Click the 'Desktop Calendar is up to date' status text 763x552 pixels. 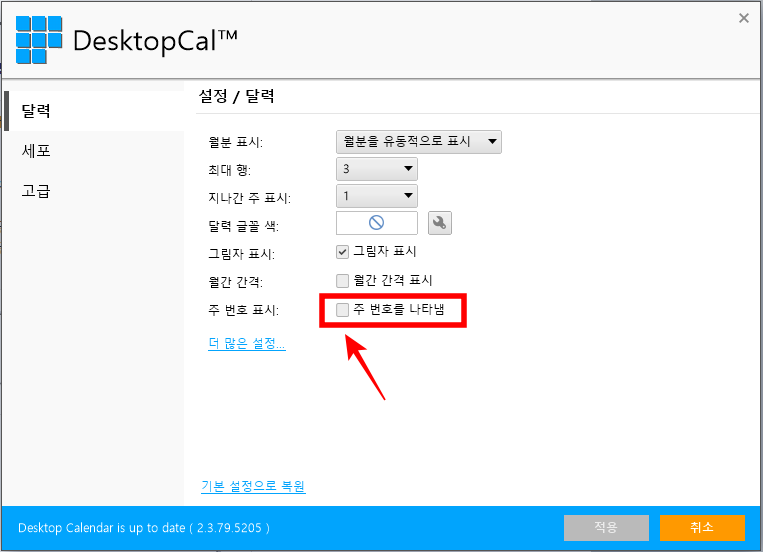[144, 528]
